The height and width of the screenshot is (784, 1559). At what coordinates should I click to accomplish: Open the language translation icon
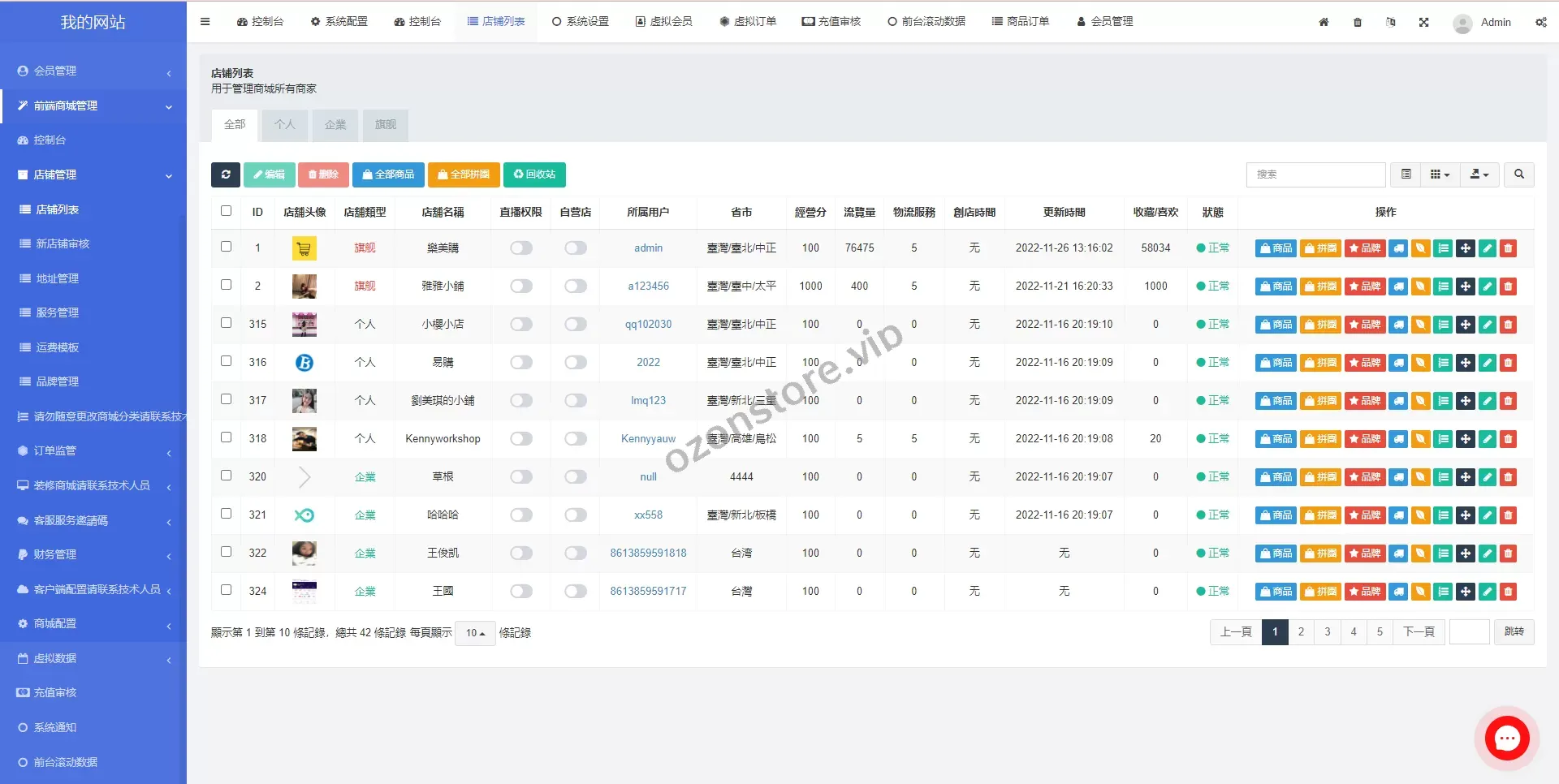coord(1390,22)
